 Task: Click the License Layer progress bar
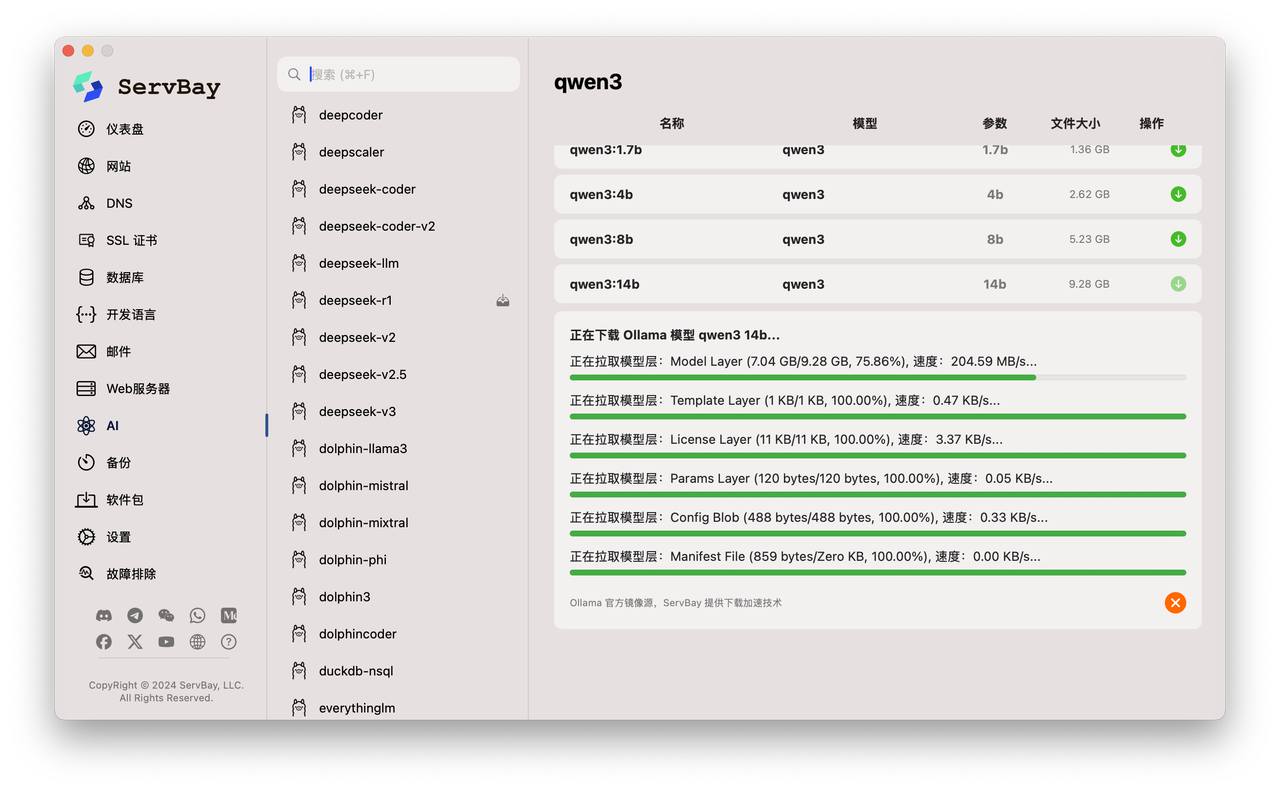[x=878, y=455]
